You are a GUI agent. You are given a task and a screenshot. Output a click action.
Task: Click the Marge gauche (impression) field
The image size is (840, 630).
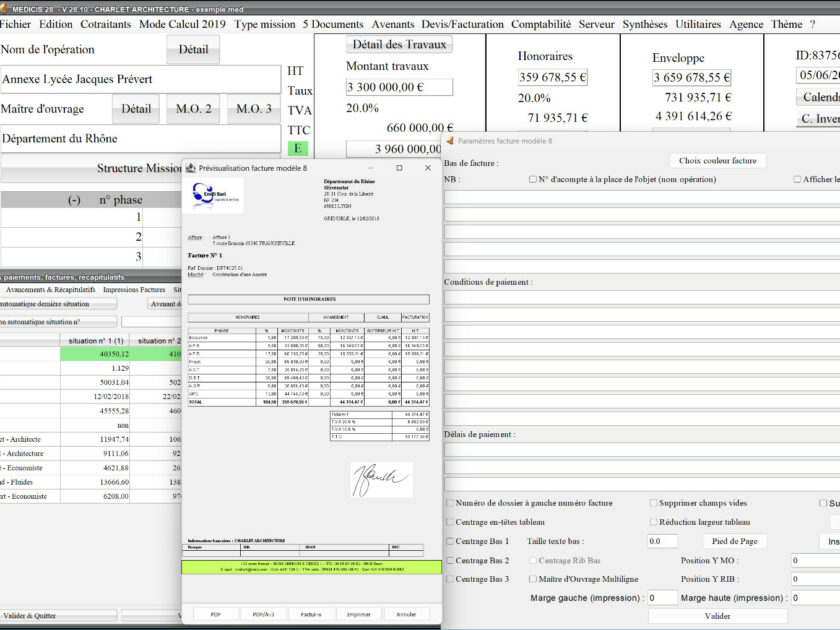[x=662, y=598]
